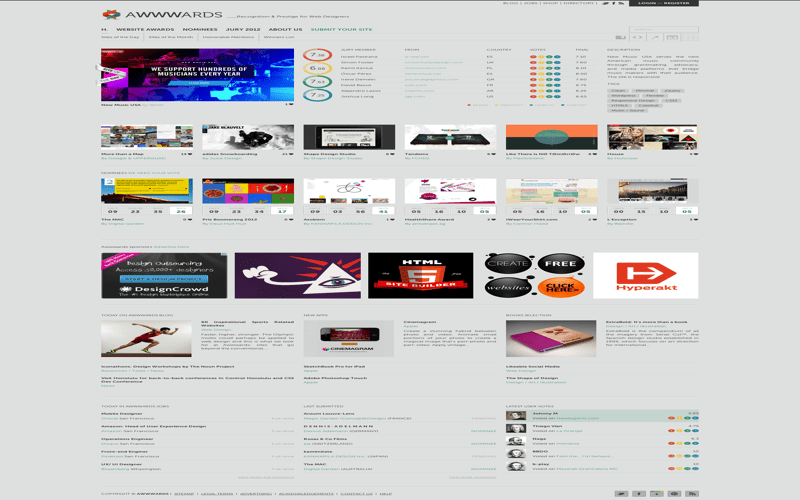Open the Jury 2012 menu item
The image size is (800, 500).
pos(243,30)
